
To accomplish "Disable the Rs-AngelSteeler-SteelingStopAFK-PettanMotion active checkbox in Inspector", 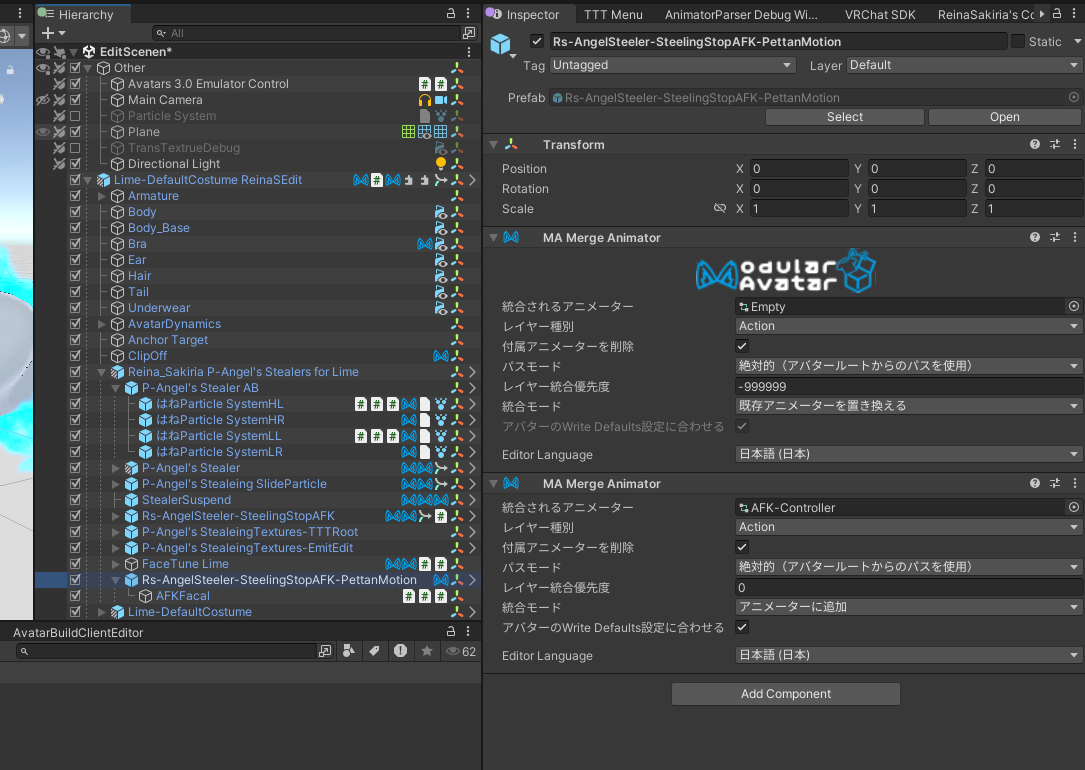I will click(537, 42).
